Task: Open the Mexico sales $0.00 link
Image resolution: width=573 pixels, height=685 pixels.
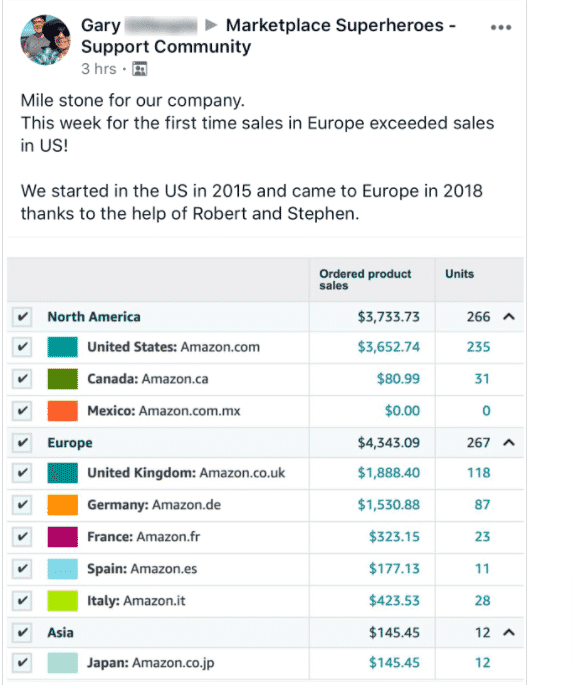Action: coord(402,411)
